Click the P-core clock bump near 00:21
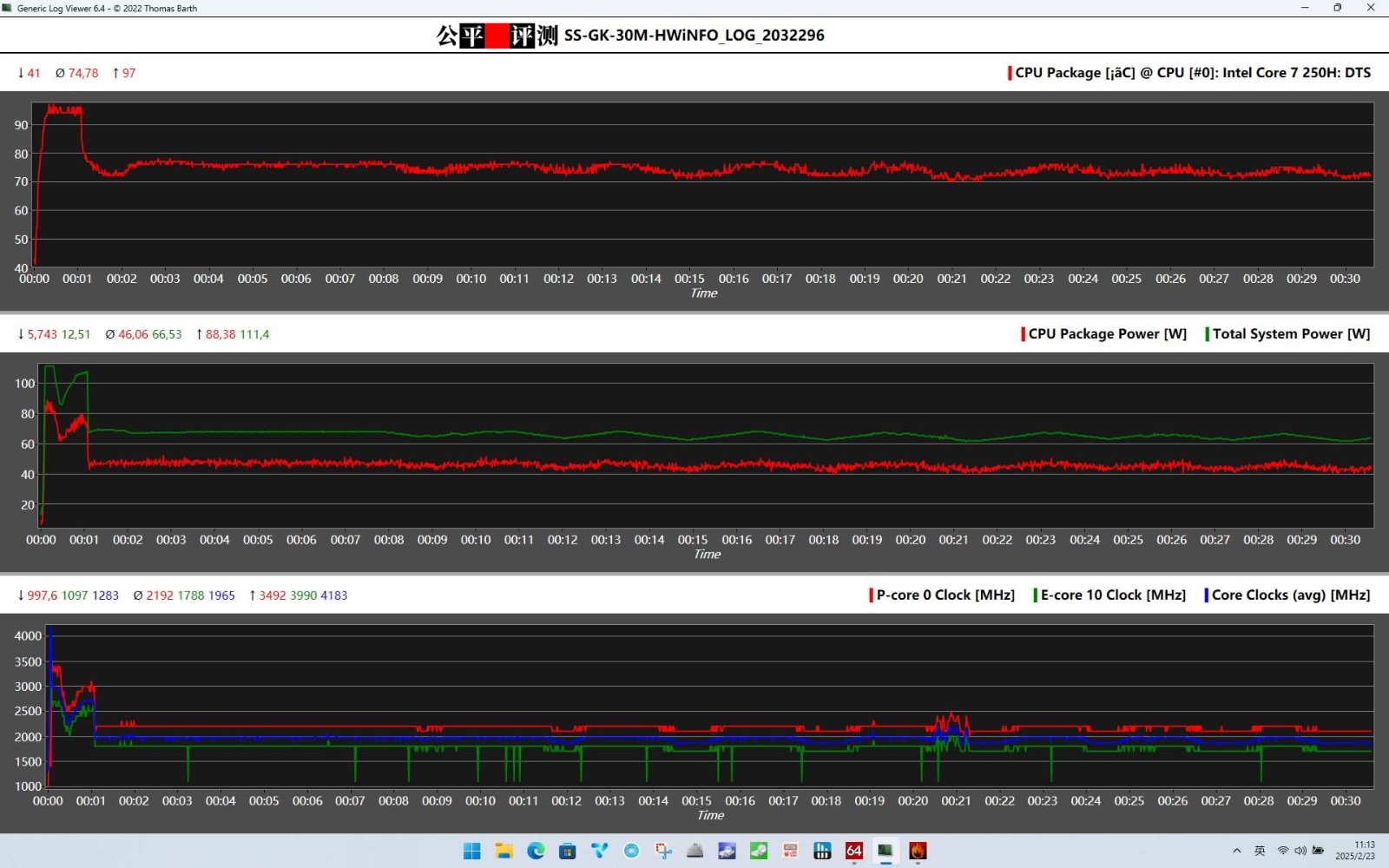The height and width of the screenshot is (868, 1389). click(952, 721)
